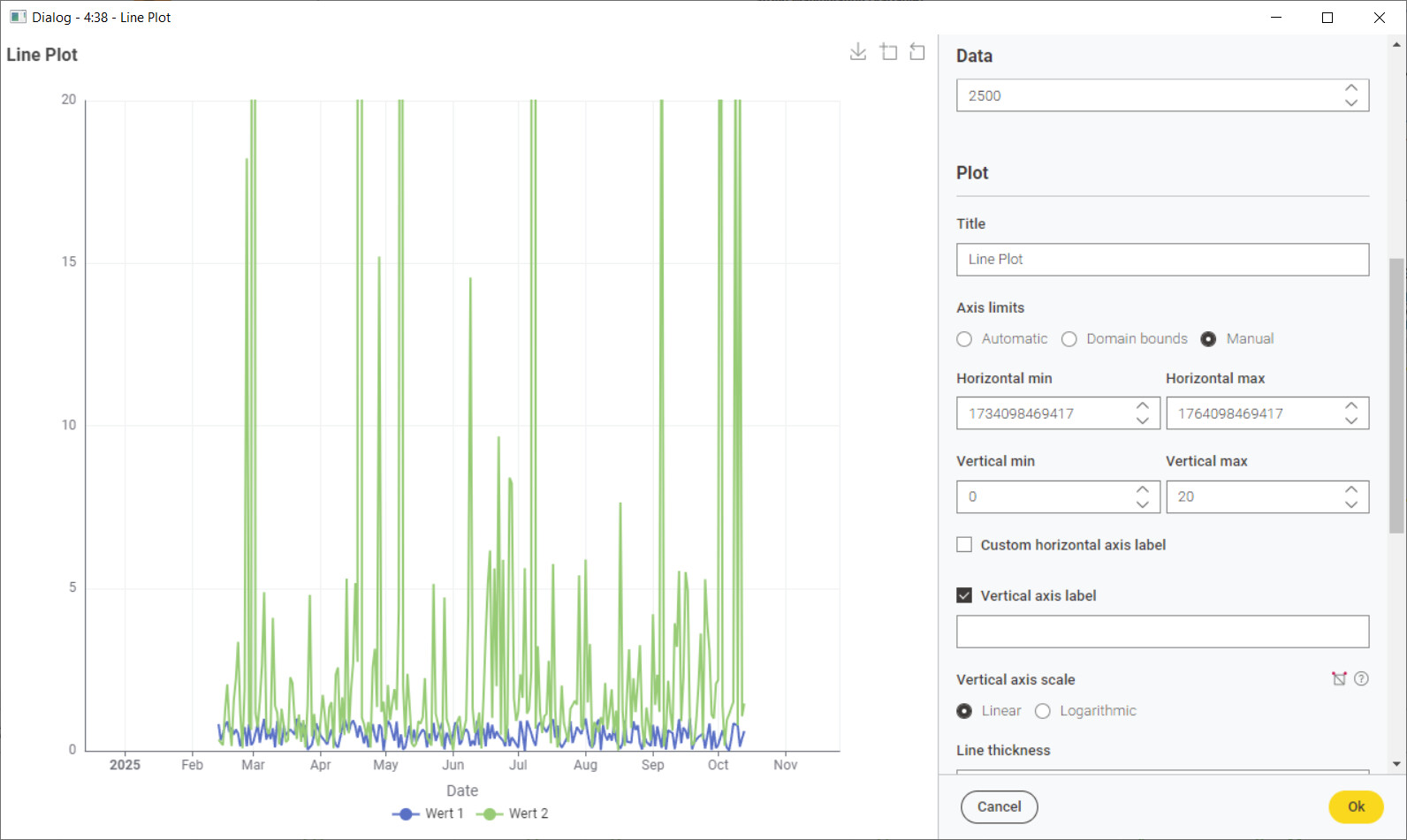Activate the area zoom selection icon

[888, 52]
